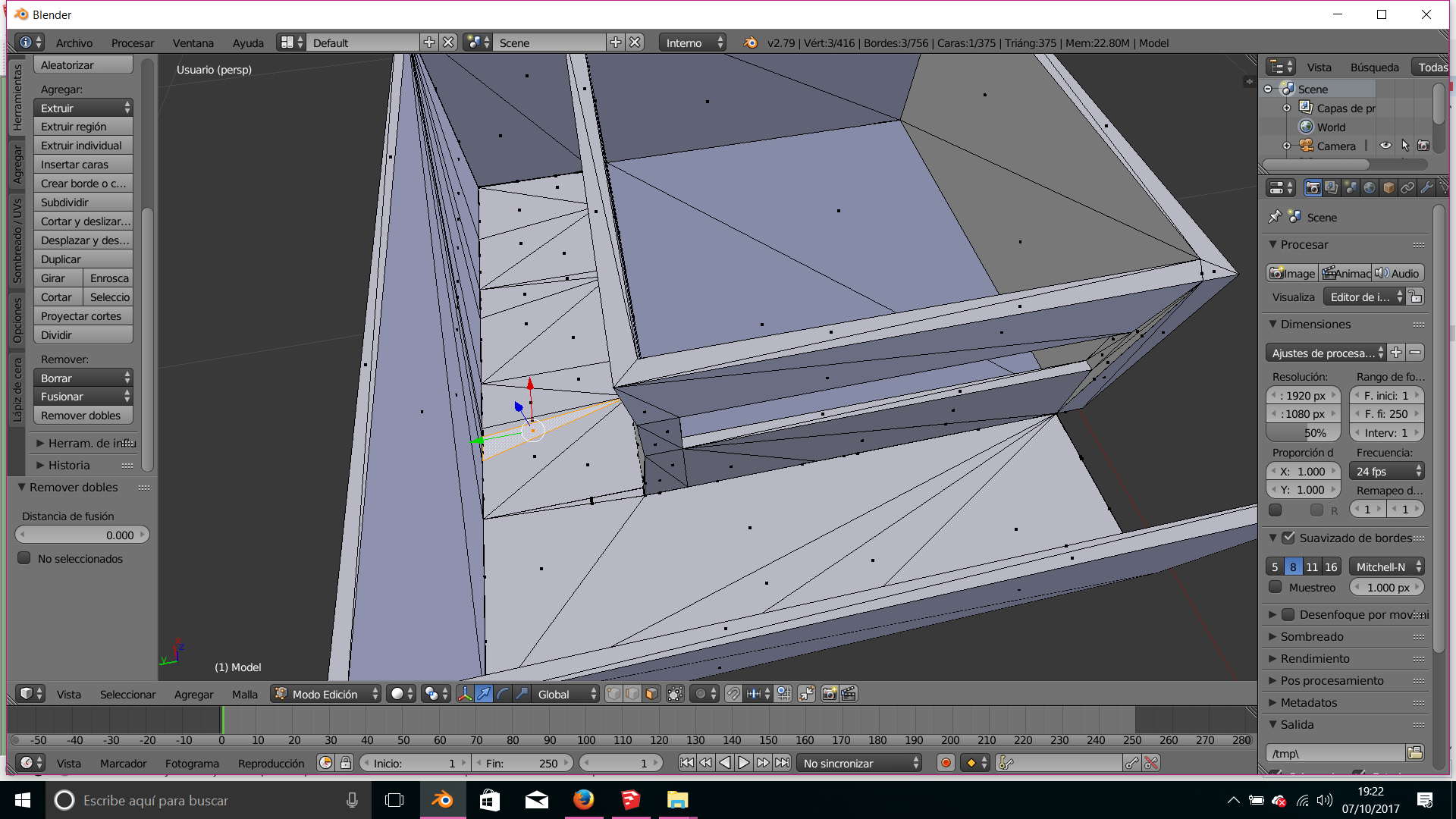The height and width of the screenshot is (819, 1456).
Task: Open the Archivo menu
Action: (74, 43)
